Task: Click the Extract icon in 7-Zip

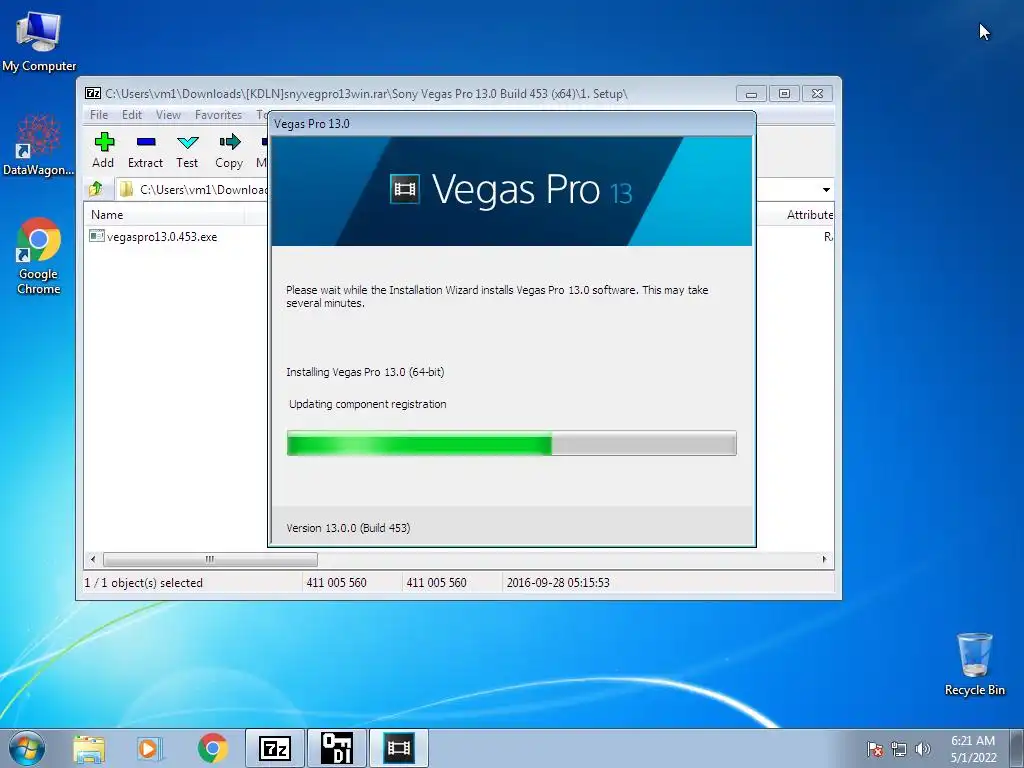Action: click(145, 150)
